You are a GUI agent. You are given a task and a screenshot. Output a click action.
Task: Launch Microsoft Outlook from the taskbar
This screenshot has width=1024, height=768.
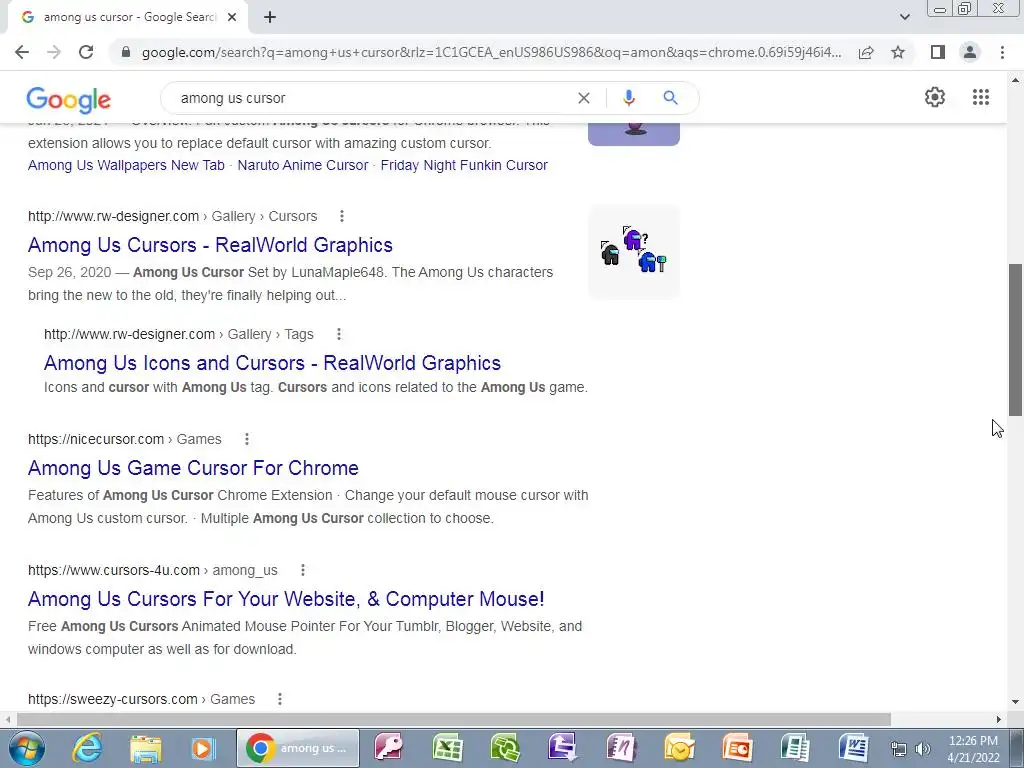tap(679, 748)
